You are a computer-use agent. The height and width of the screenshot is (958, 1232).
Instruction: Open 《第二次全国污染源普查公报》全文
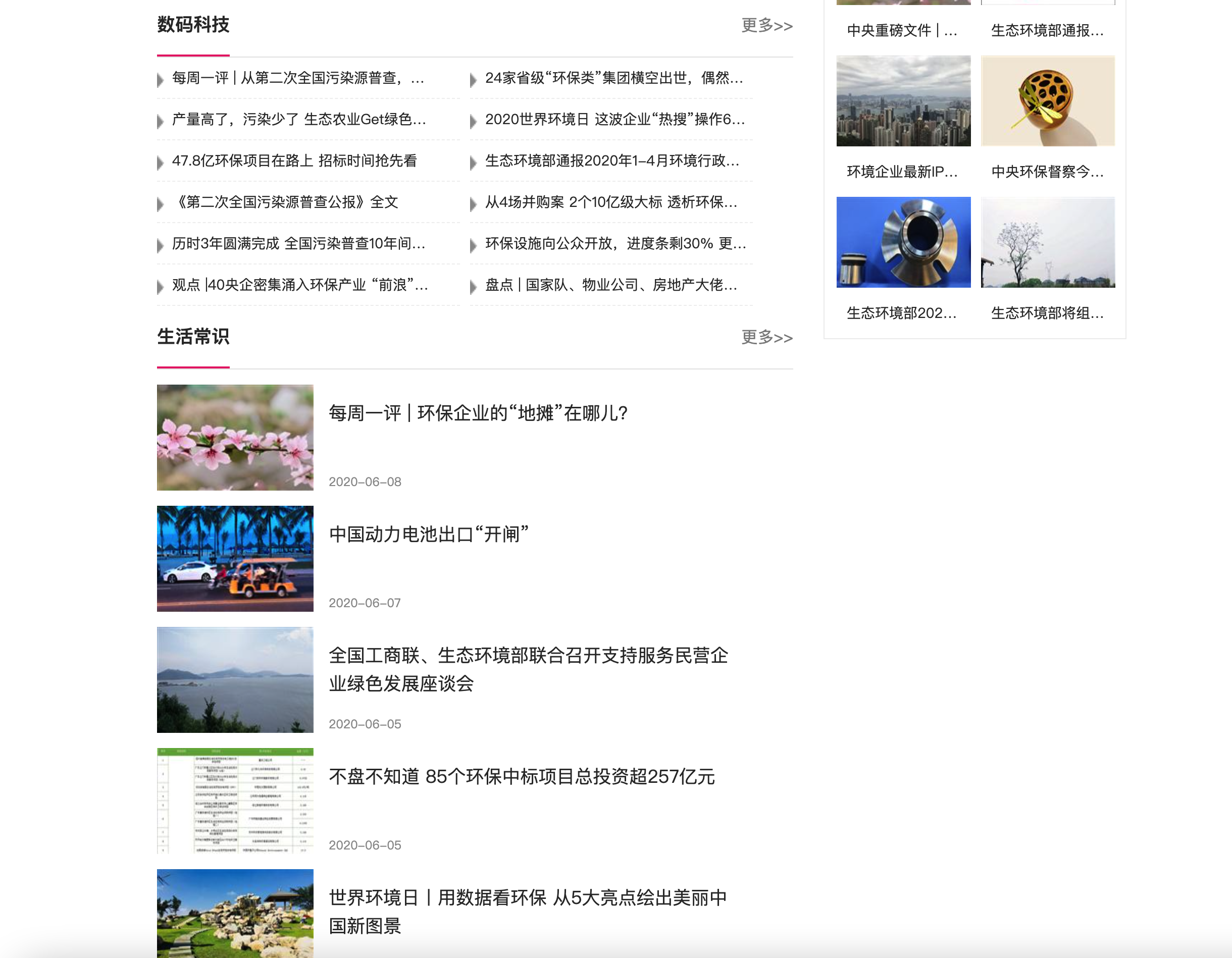click(285, 202)
